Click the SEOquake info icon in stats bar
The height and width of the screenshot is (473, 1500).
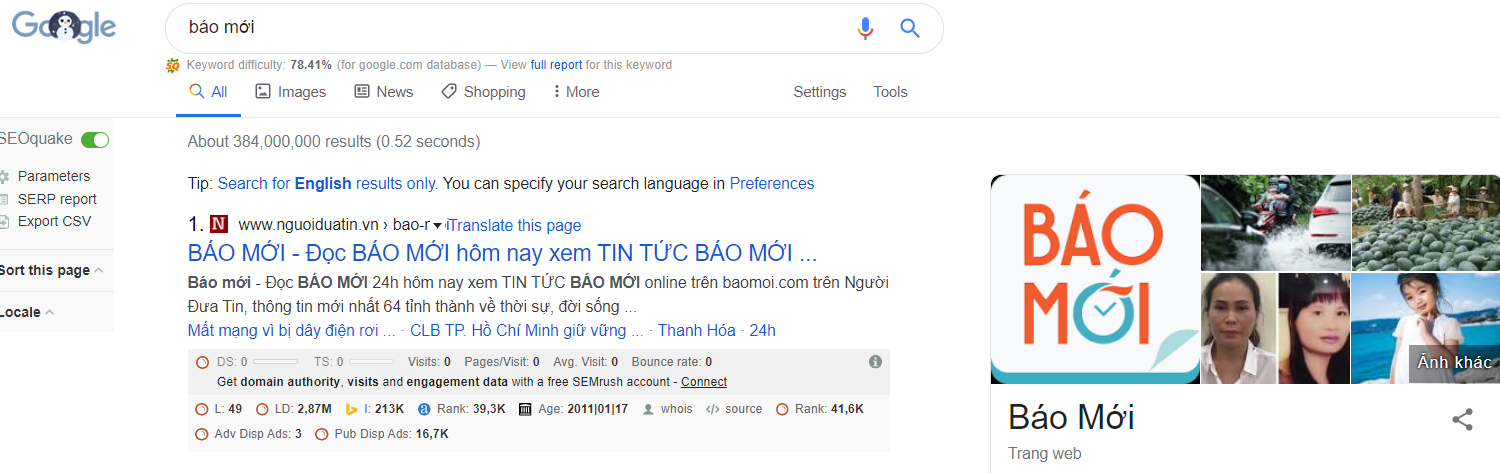tap(875, 362)
